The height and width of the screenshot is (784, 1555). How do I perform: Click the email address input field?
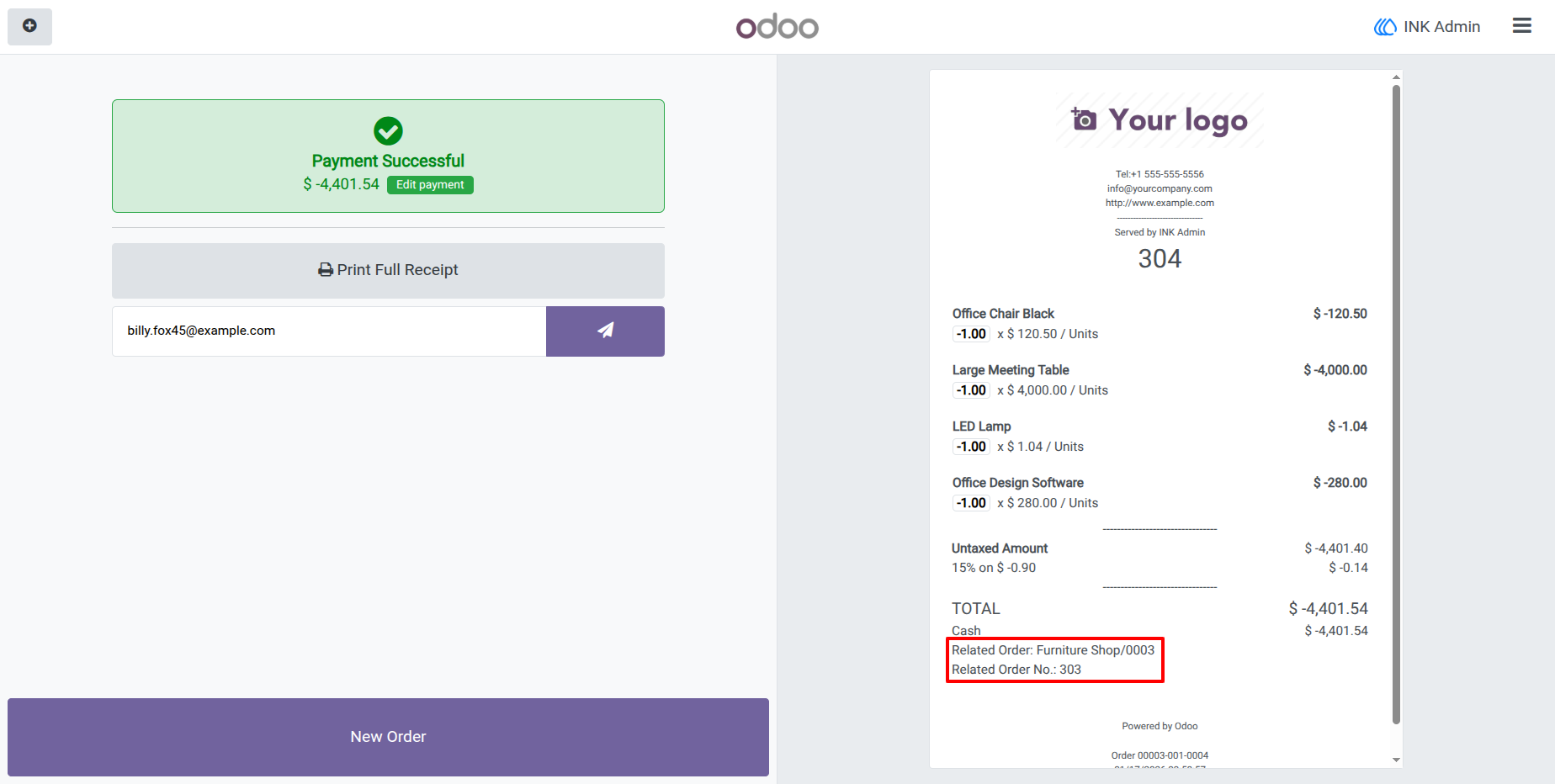pyautogui.click(x=329, y=331)
